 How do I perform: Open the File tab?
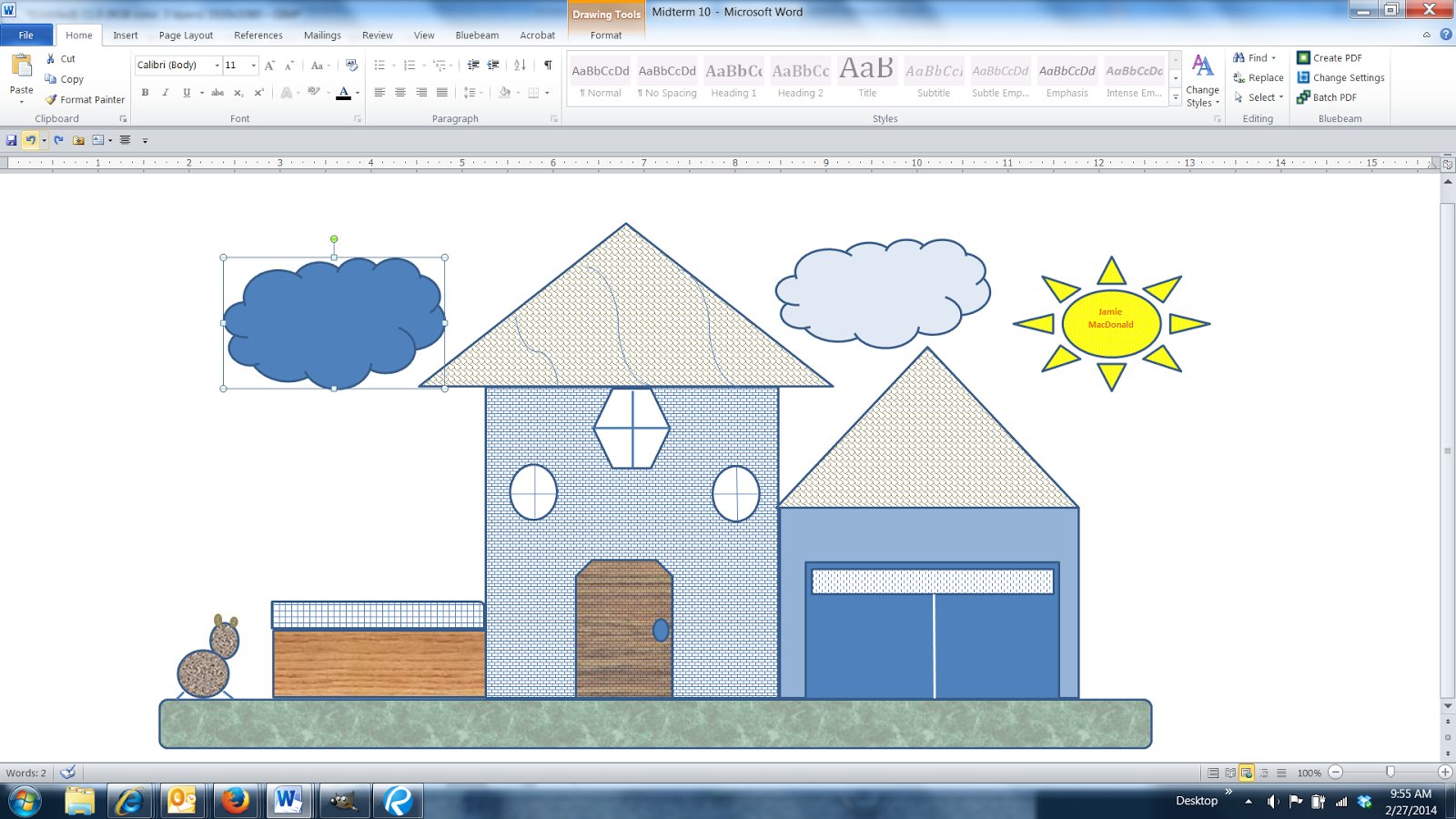26,35
